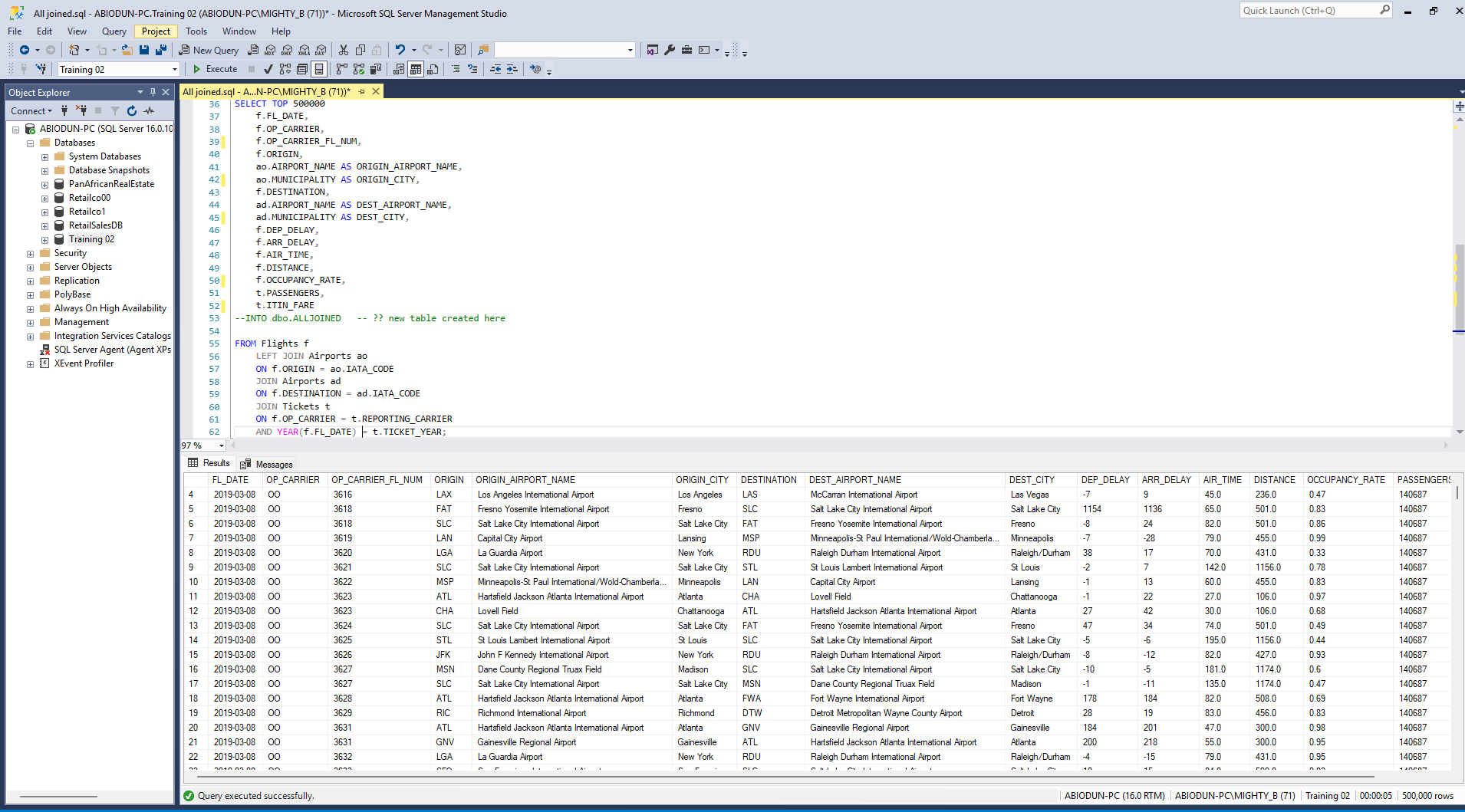This screenshot has height=812, width=1465.
Task: Click the Execute button
Action: coord(215,69)
